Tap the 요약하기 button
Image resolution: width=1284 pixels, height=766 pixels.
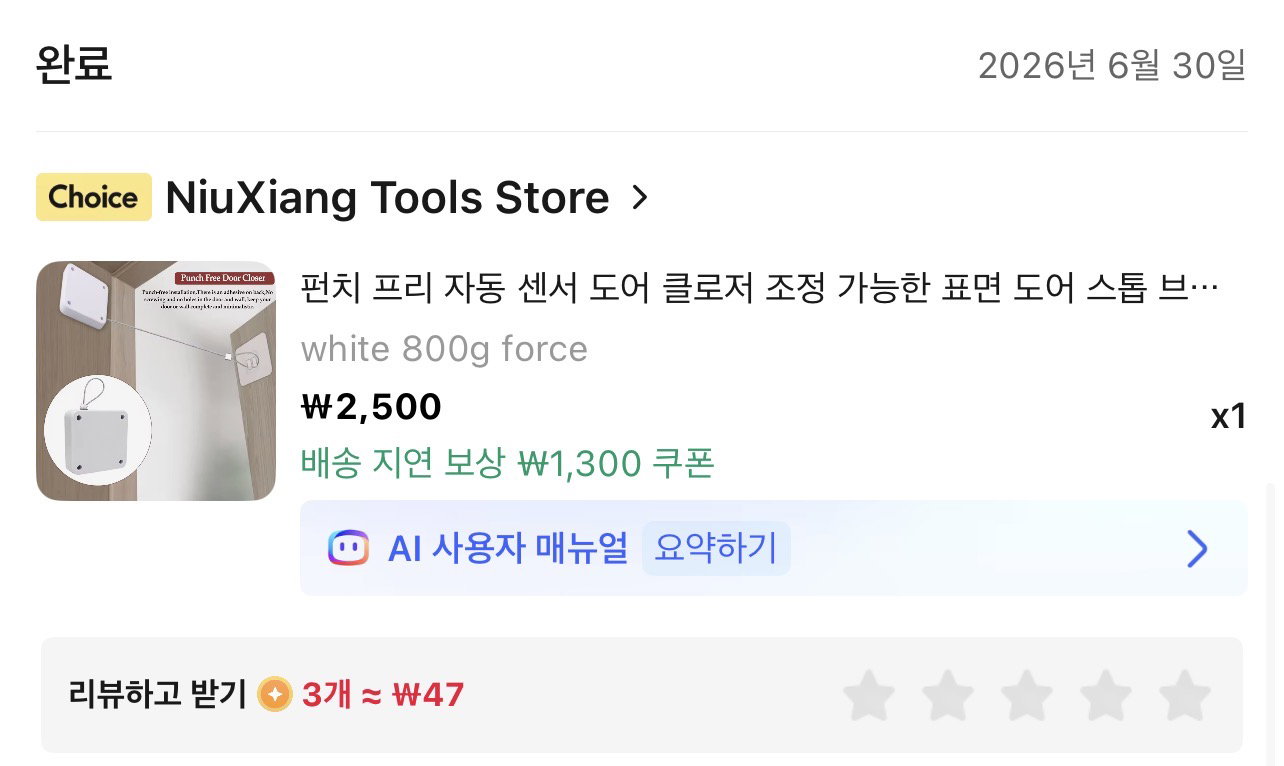[715, 548]
